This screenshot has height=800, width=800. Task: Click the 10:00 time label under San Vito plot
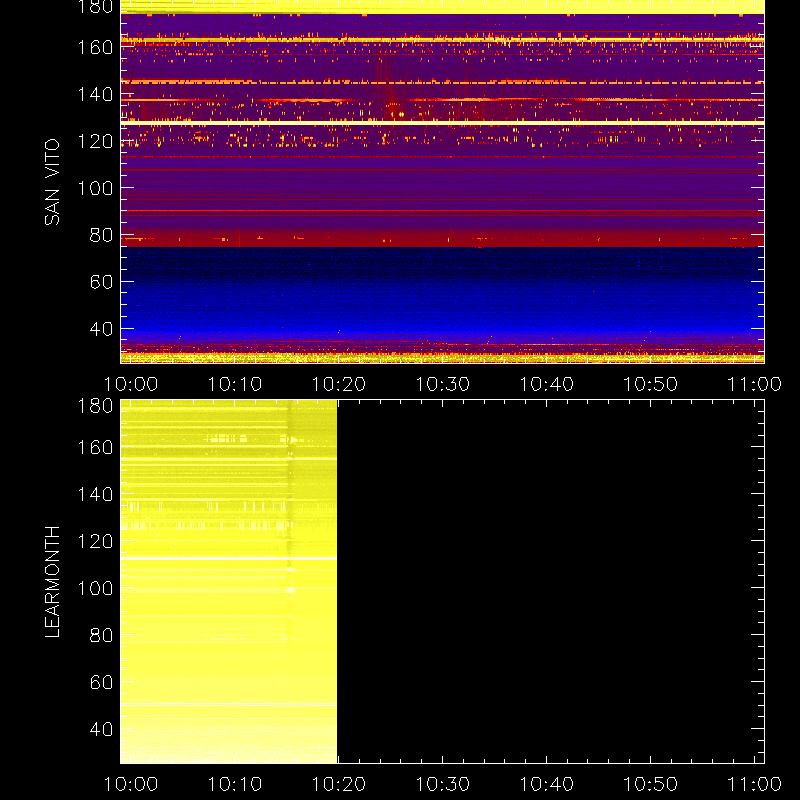pyautogui.click(x=131, y=384)
